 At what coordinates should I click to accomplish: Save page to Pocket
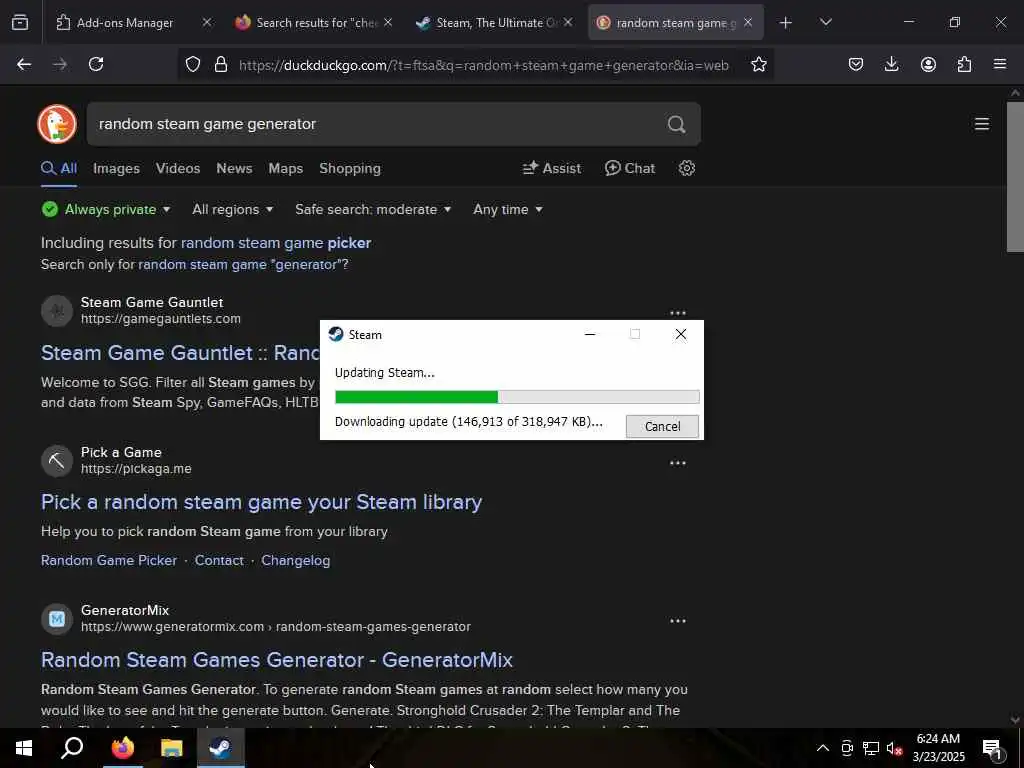(856, 64)
